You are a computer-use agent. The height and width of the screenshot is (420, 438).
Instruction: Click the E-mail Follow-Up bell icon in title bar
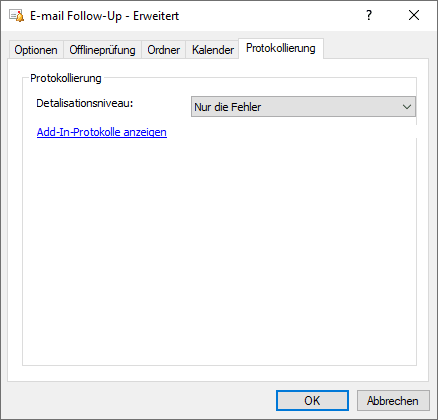click(x=17, y=16)
